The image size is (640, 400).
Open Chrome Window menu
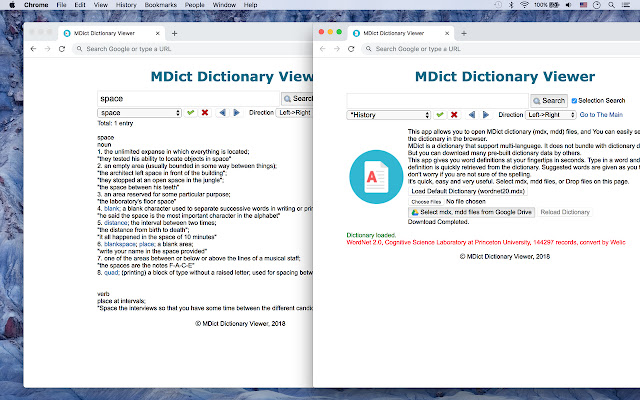point(224,5)
